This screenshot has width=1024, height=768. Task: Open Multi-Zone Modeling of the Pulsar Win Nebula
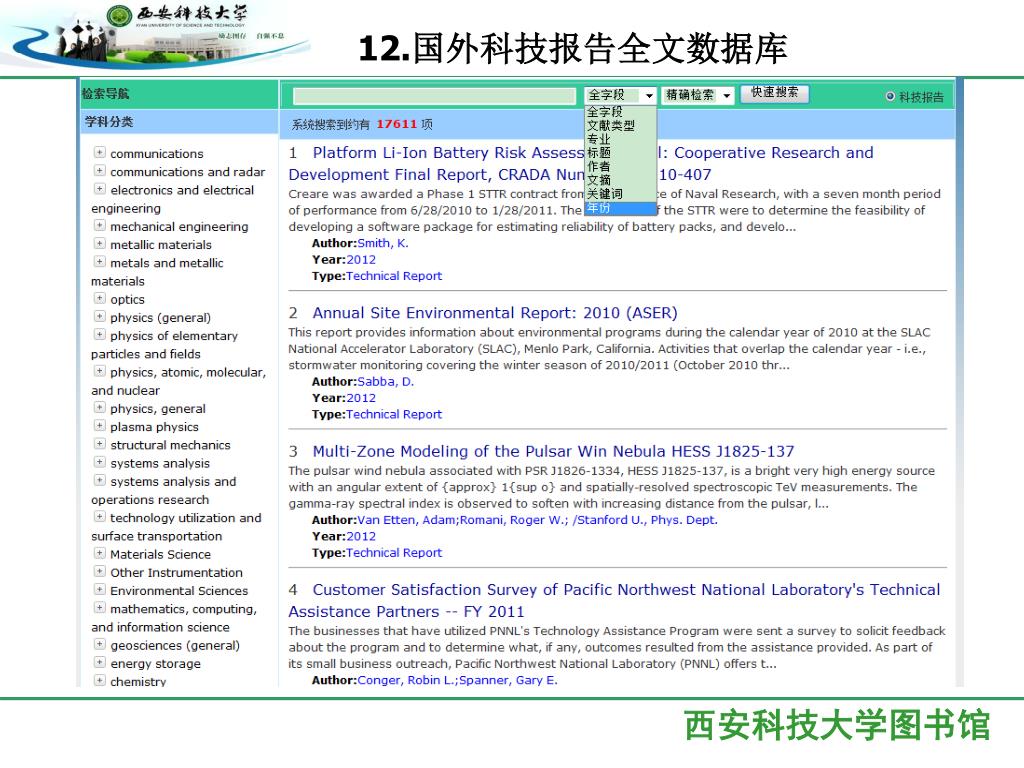click(x=553, y=451)
